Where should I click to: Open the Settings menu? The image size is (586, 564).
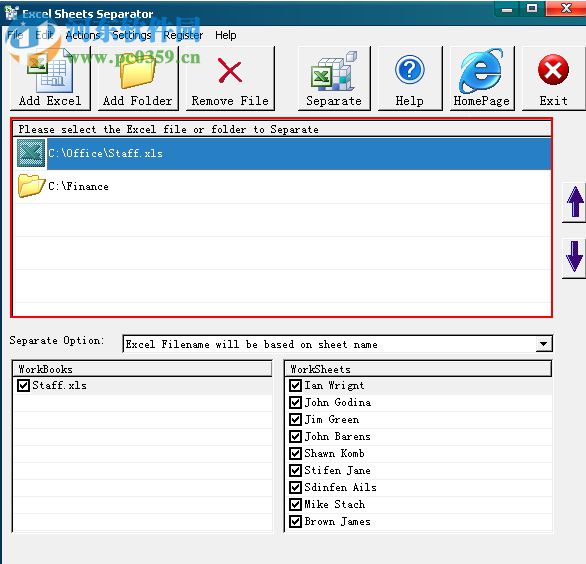coord(132,35)
